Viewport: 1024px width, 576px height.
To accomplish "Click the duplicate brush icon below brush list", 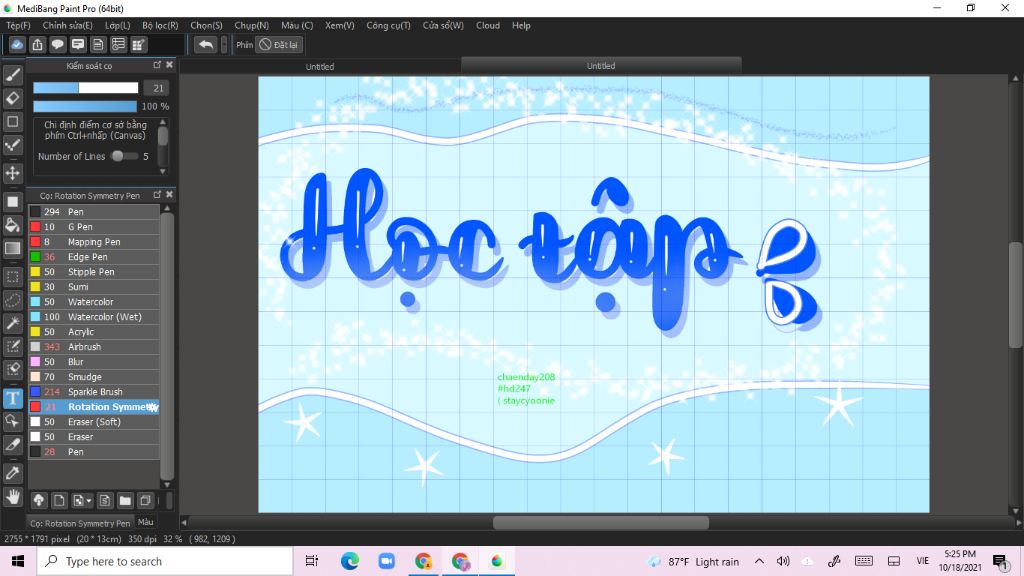I will tap(146, 500).
